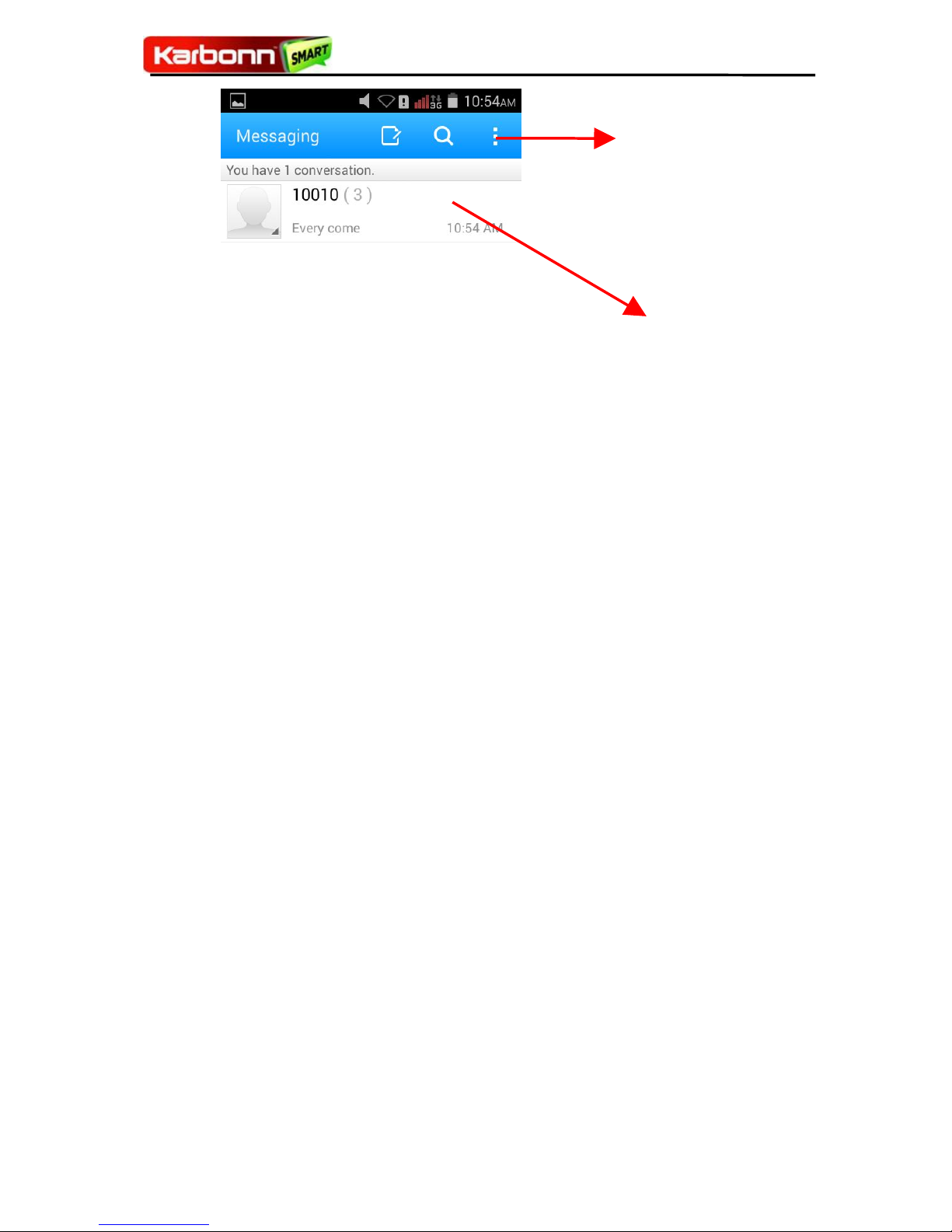
Task: Select the Messaging title in action bar
Action: (277, 137)
